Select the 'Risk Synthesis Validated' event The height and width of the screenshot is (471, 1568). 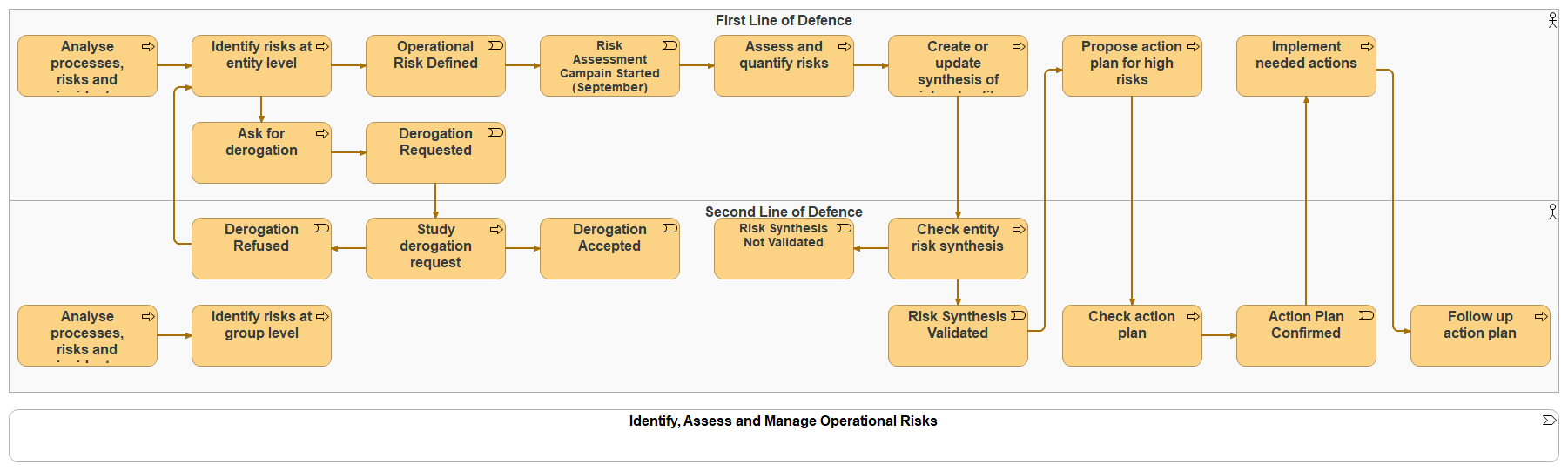point(958,335)
